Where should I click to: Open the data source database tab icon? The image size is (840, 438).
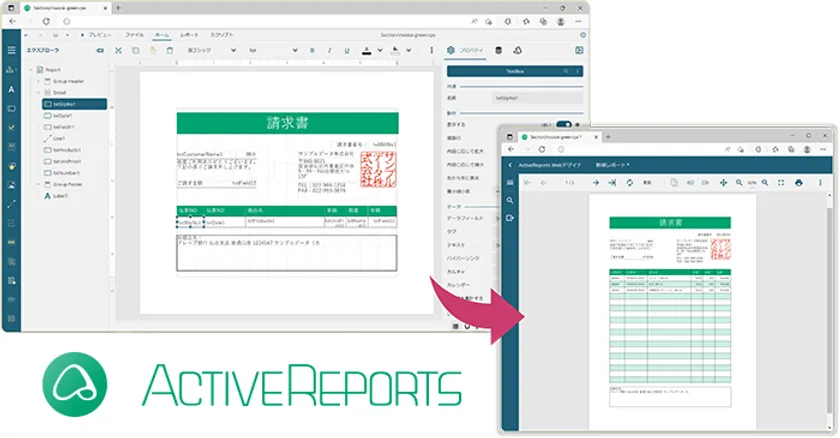(x=499, y=49)
